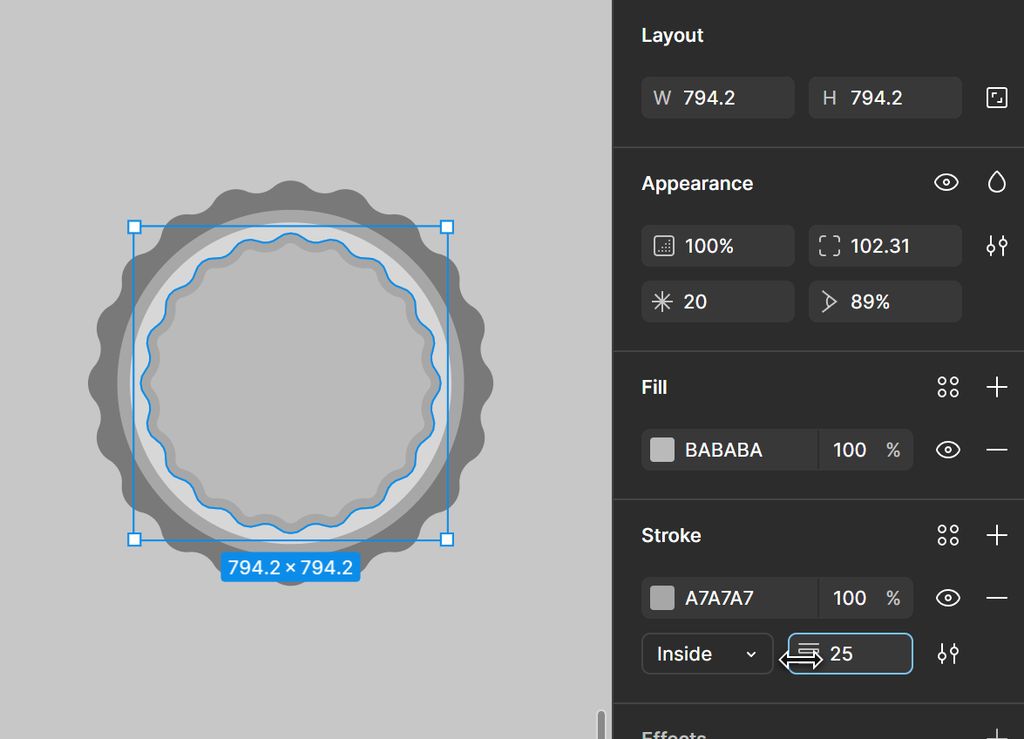Add a new fill with plus icon
The height and width of the screenshot is (739, 1024).
click(996, 387)
